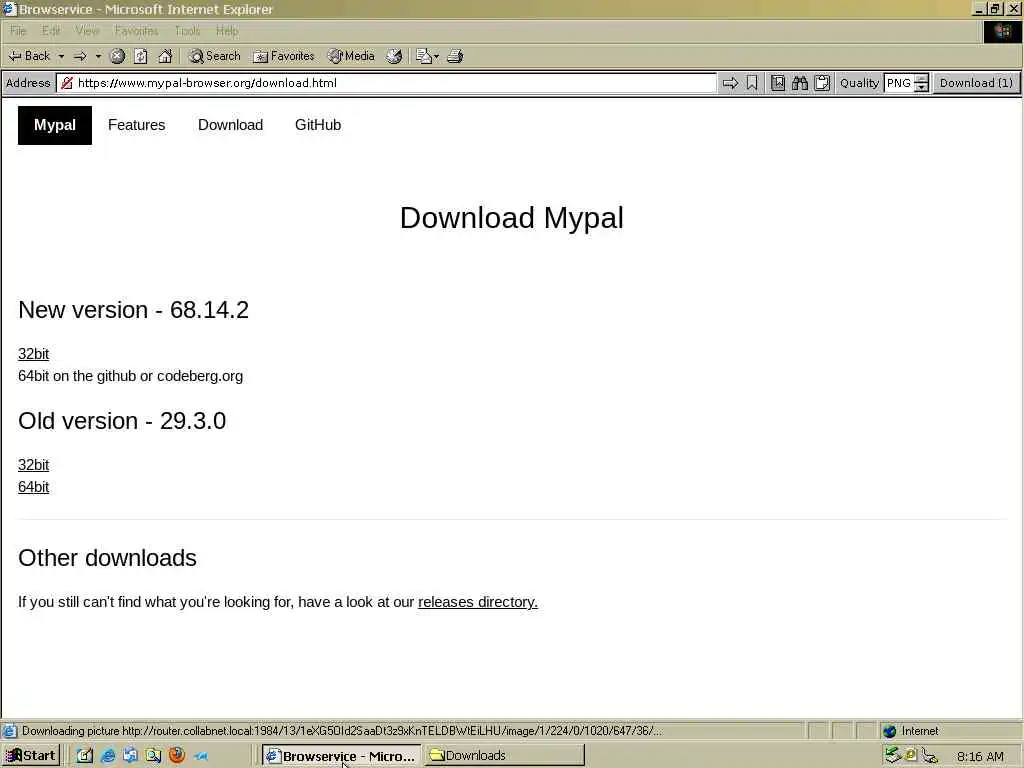Open the Download nav link on the page
The width and height of the screenshot is (1024, 768).
pos(231,125)
